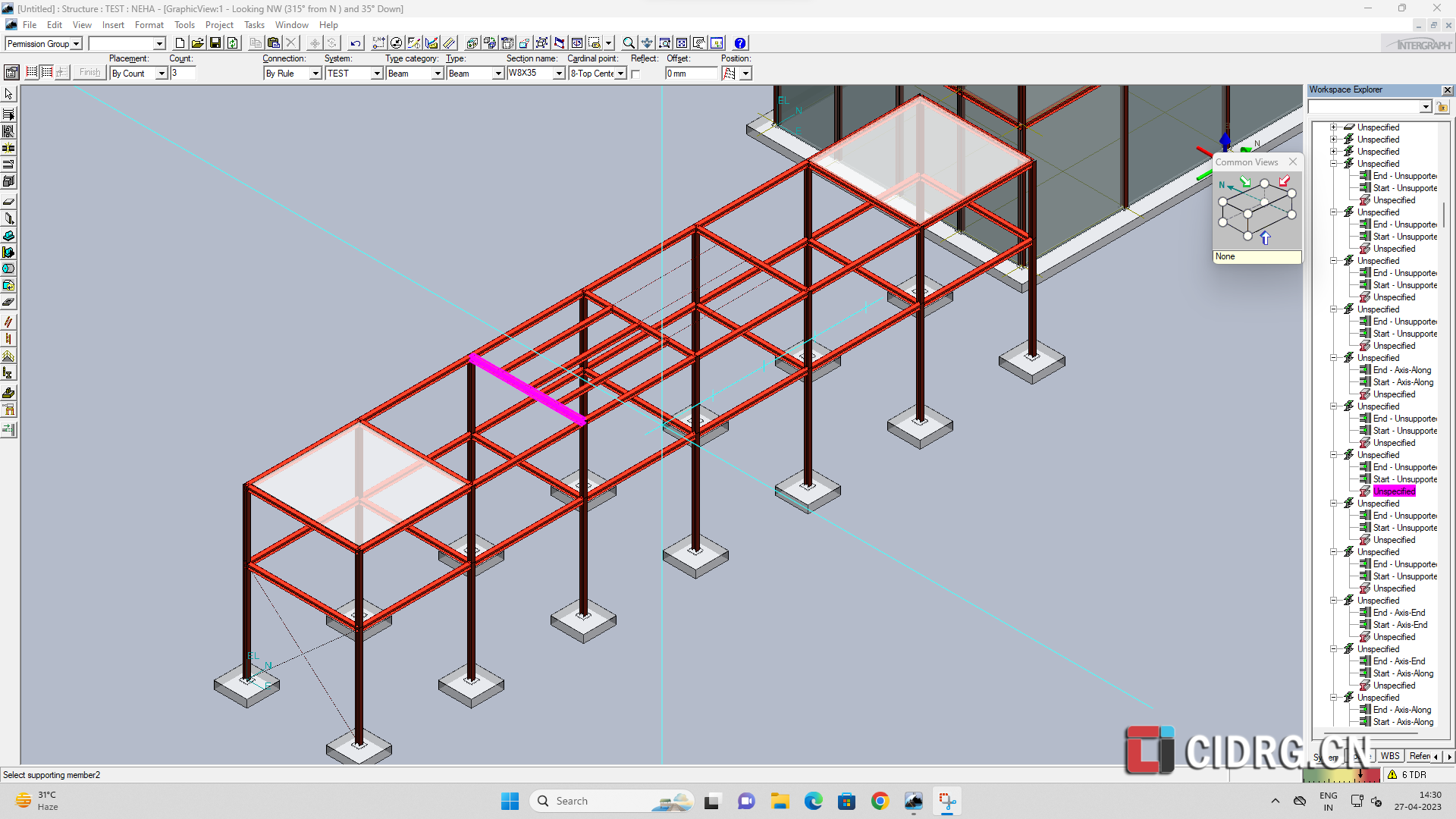Open the File menu
This screenshot has width=1456, height=819.
[x=30, y=25]
